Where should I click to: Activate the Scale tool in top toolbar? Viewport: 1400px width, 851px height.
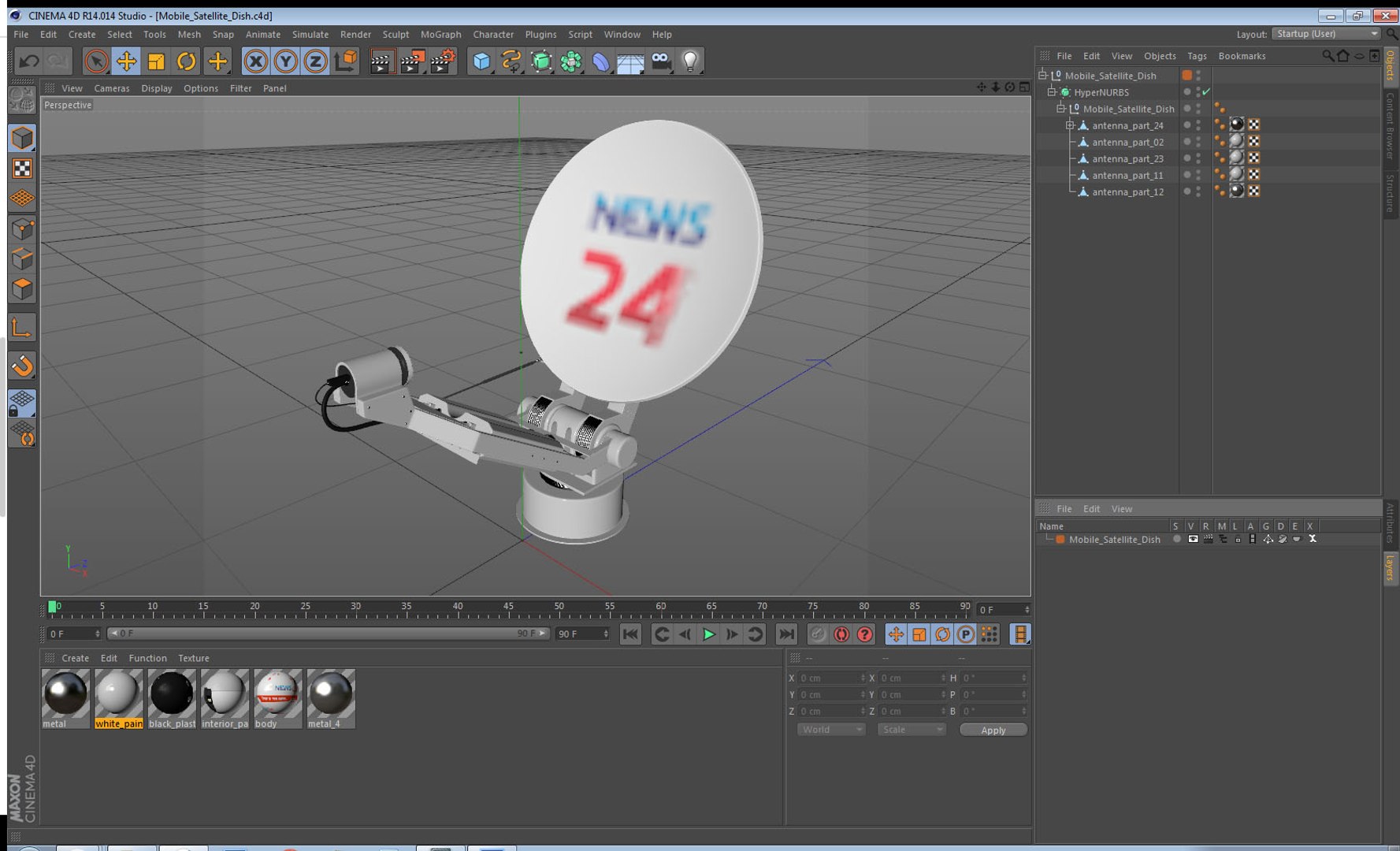[x=156, y=61]
